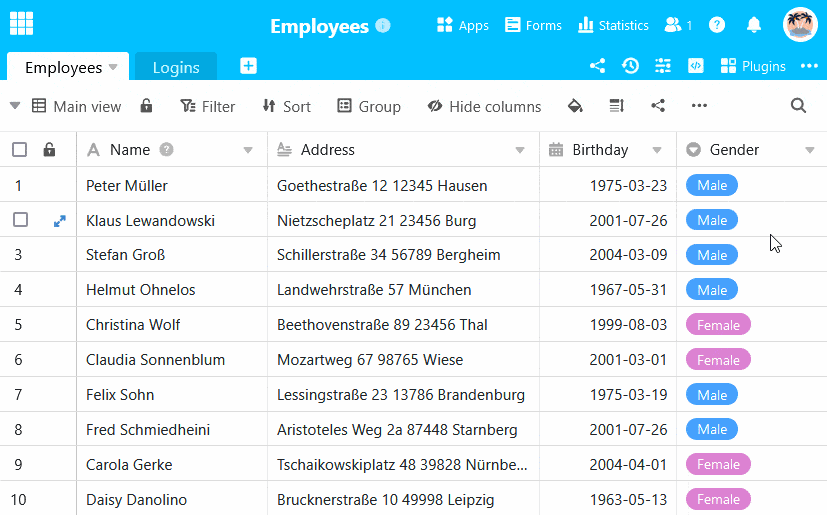
Task: Click the paint bucket row color icon
Action: tap(575, 106)
